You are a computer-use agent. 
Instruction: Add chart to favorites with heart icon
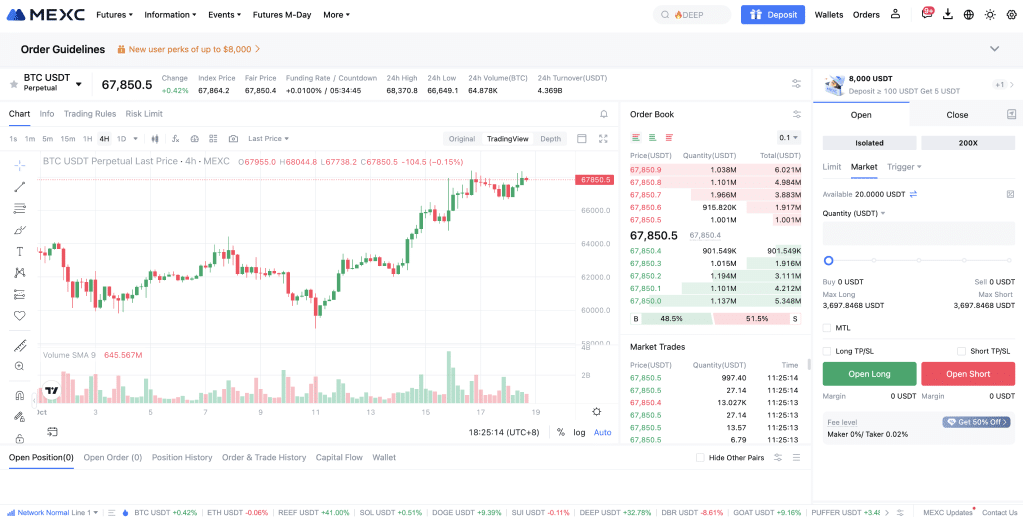click(20, 316)
